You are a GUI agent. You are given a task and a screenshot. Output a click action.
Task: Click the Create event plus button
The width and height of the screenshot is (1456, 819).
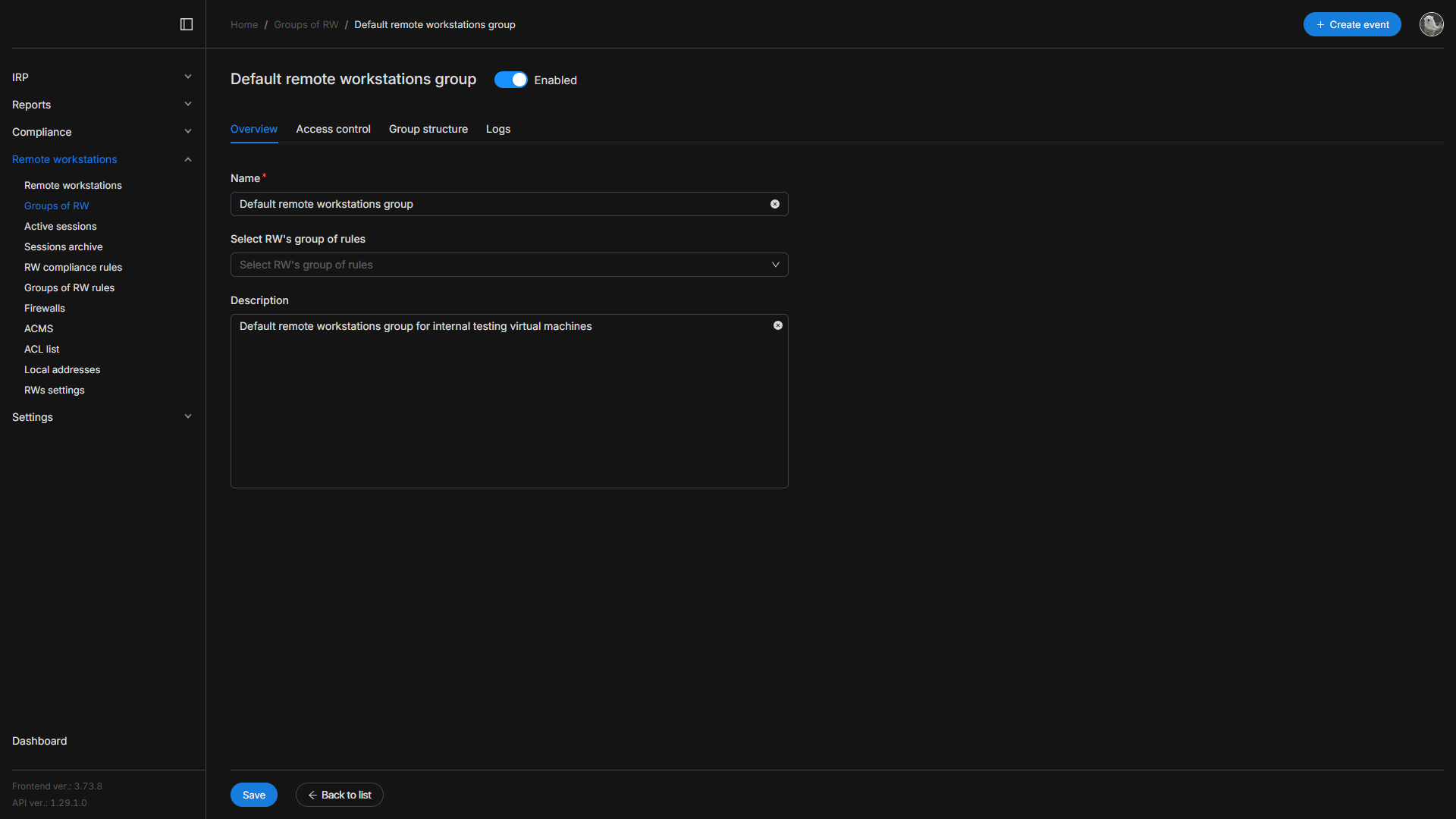coord(1352,24)
